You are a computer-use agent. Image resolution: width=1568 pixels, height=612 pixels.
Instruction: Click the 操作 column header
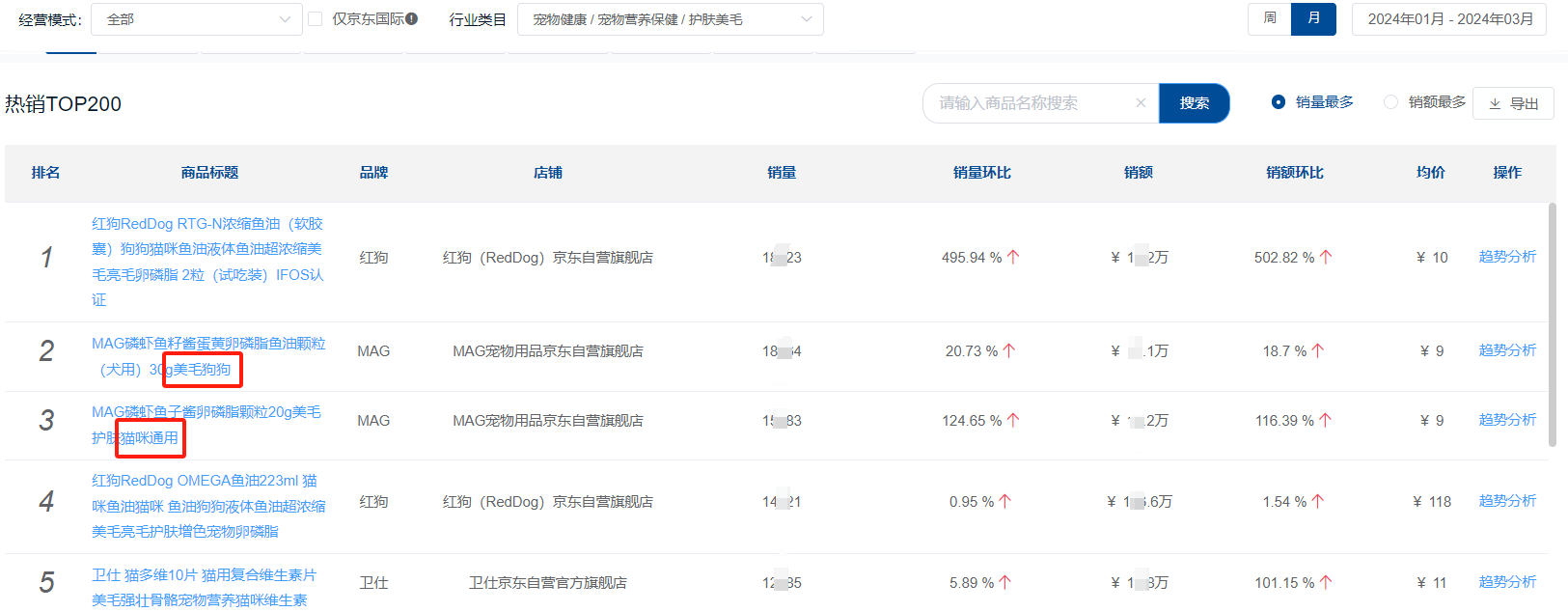point(1507,173)
